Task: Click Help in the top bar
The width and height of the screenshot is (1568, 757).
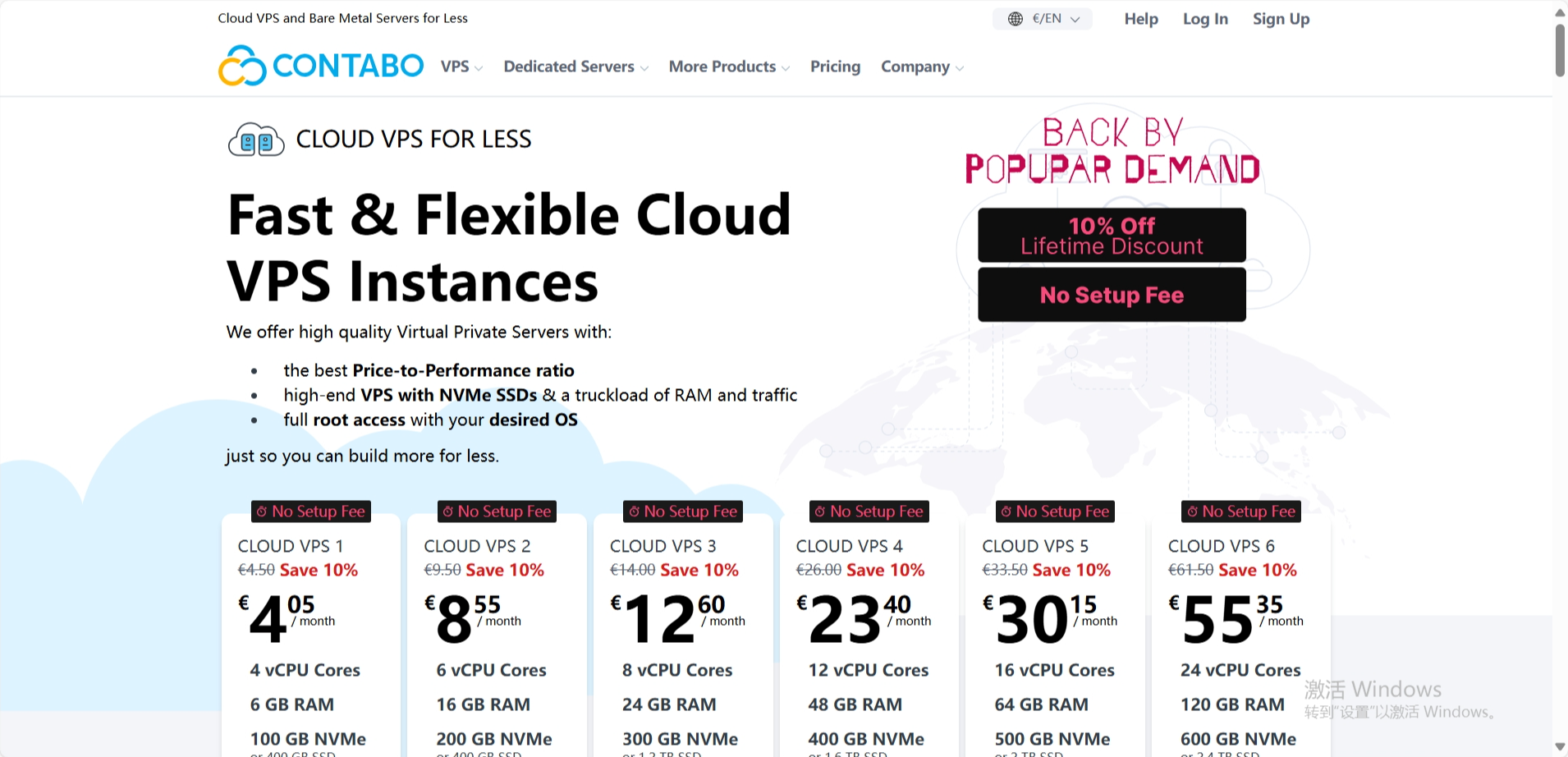Action: point(1140,18)
